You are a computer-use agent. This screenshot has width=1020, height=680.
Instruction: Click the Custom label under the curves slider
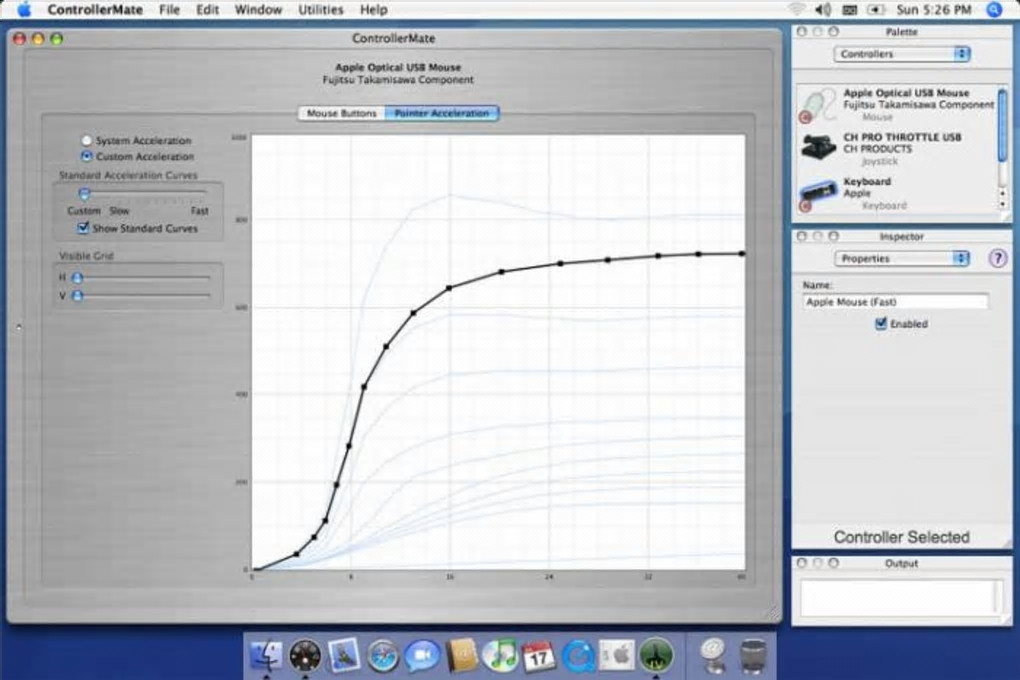tap(84, 211)
